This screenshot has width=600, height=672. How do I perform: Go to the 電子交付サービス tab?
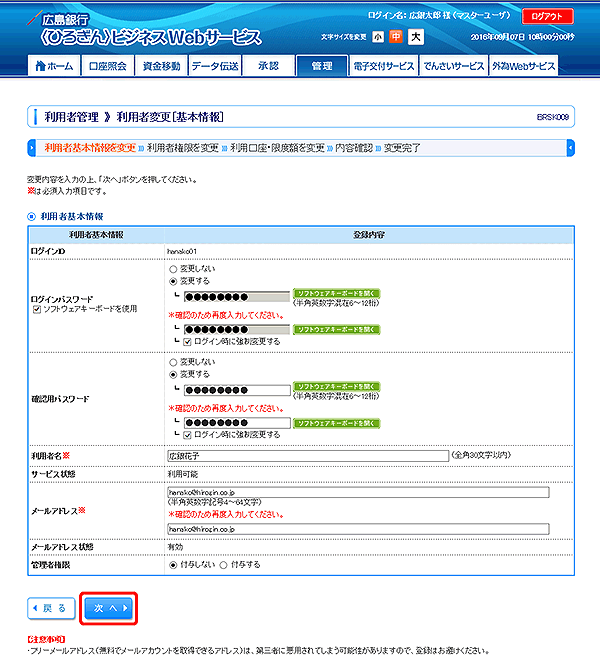pyautogui.click(x=383, y=66)
